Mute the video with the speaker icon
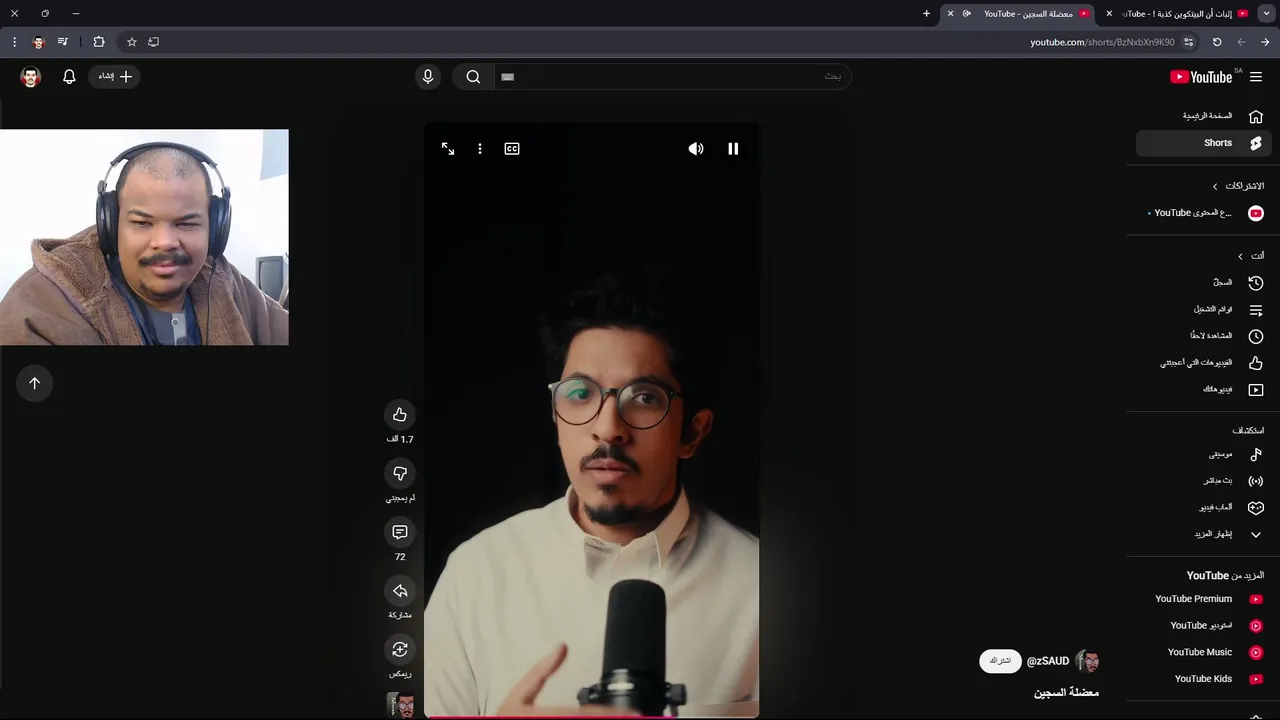The height and width of the screenshot is (720, 1280). [x=696, y=148]
